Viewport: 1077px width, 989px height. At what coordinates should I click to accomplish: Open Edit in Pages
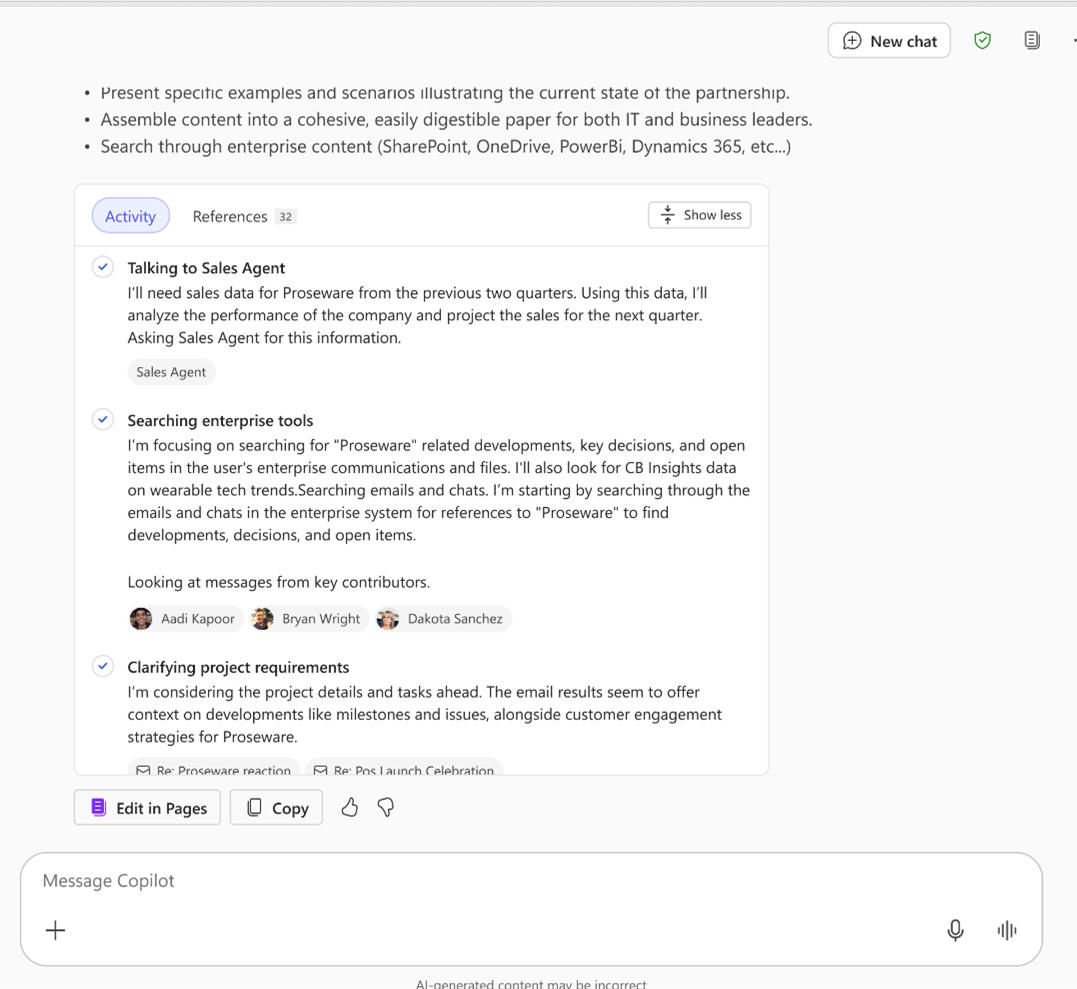[x=146, y=807]
